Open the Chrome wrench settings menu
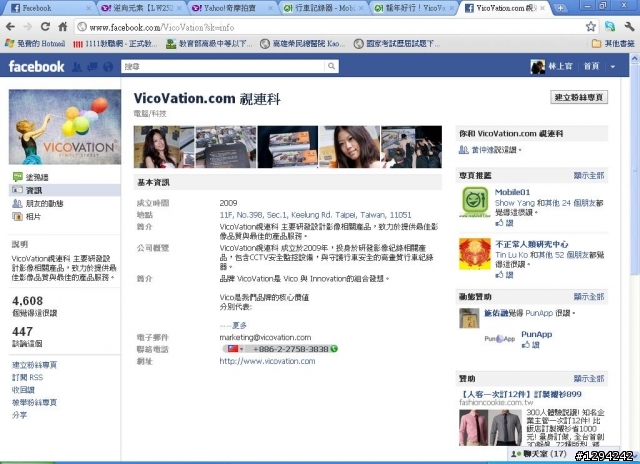Viewport: 640px width, 464px height. click(629, 27)
